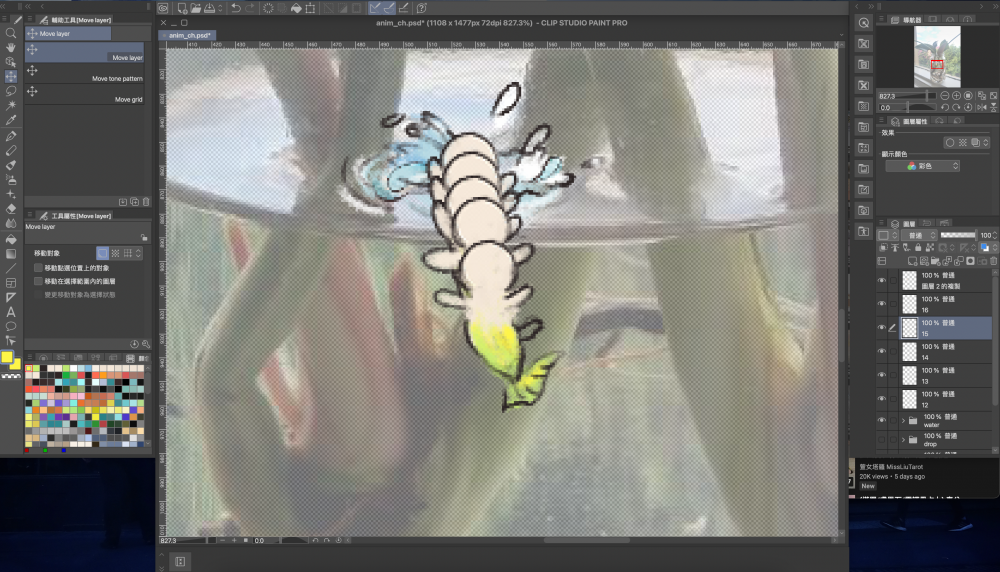Click Flip horizontal in Navigator
Viewport: 1000px width, 572px height.
coord(982,108)
